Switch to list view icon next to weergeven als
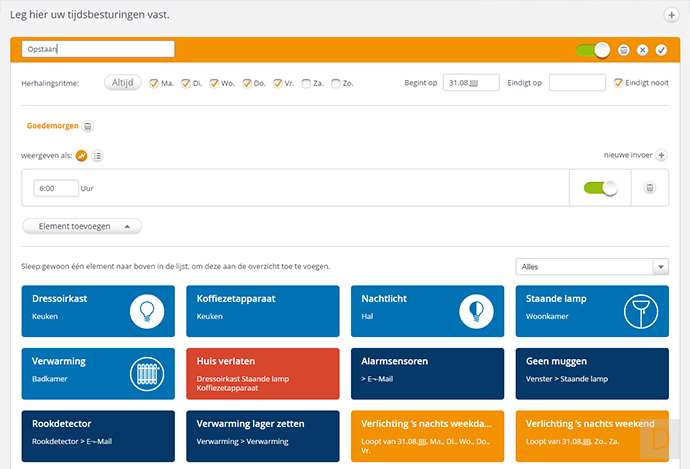 click(98, 156)
